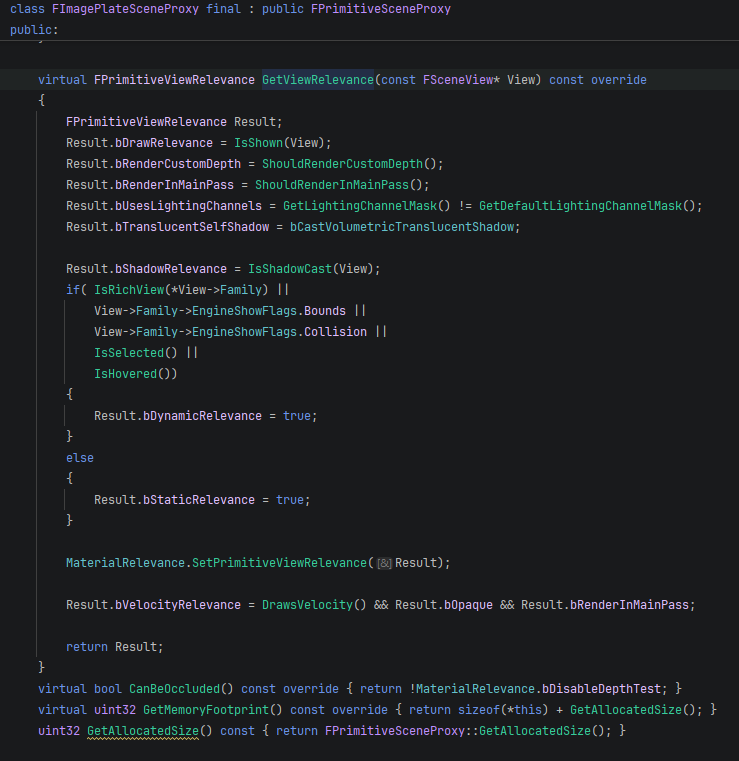
Task: Click Result.bVelocityRelevance property
Action: coord(153,605)
